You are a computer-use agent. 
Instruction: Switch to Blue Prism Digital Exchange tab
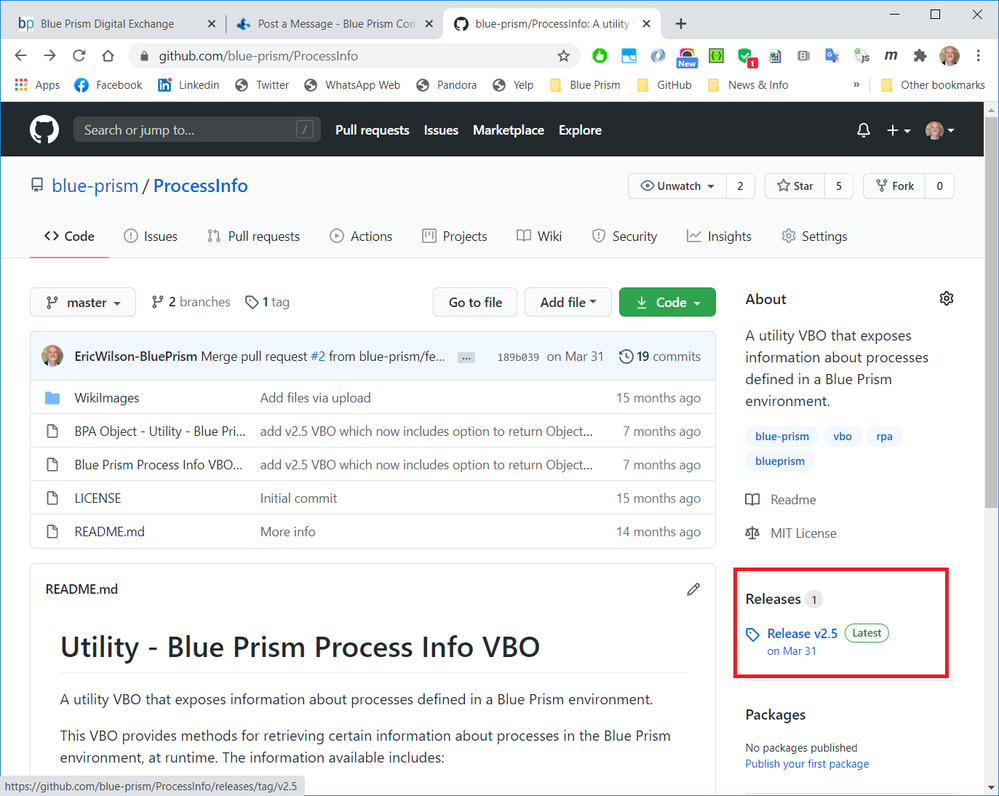coord(107,24)
